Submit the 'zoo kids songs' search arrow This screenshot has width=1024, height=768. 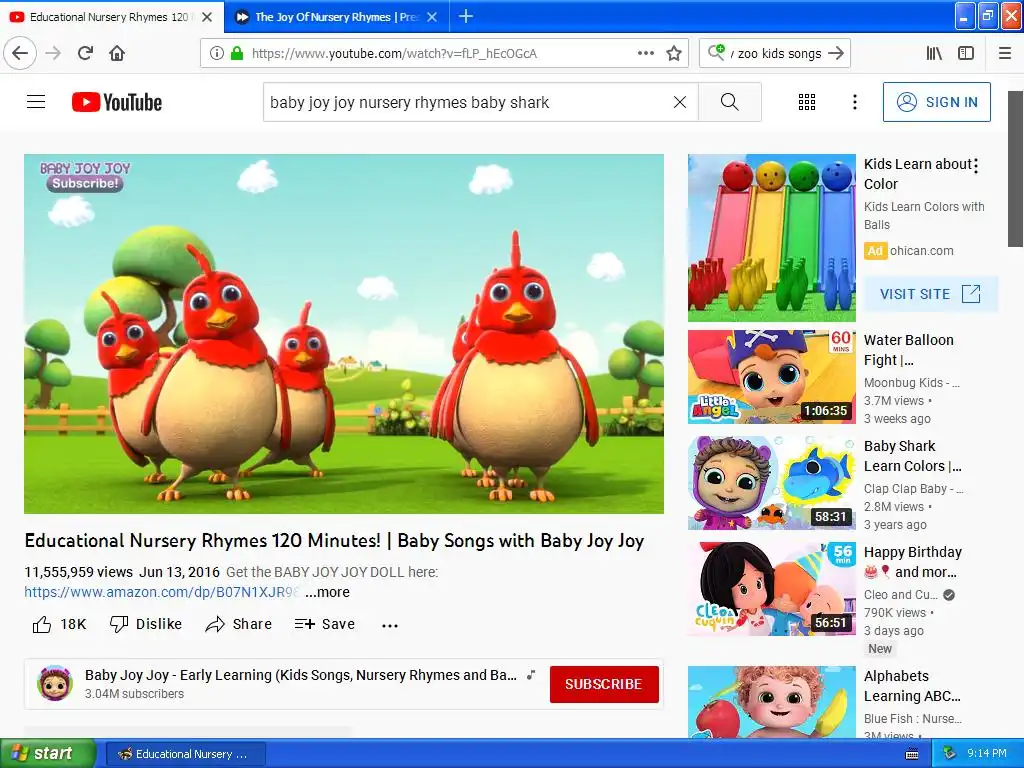pyautogui.click(x=836, y=53)
